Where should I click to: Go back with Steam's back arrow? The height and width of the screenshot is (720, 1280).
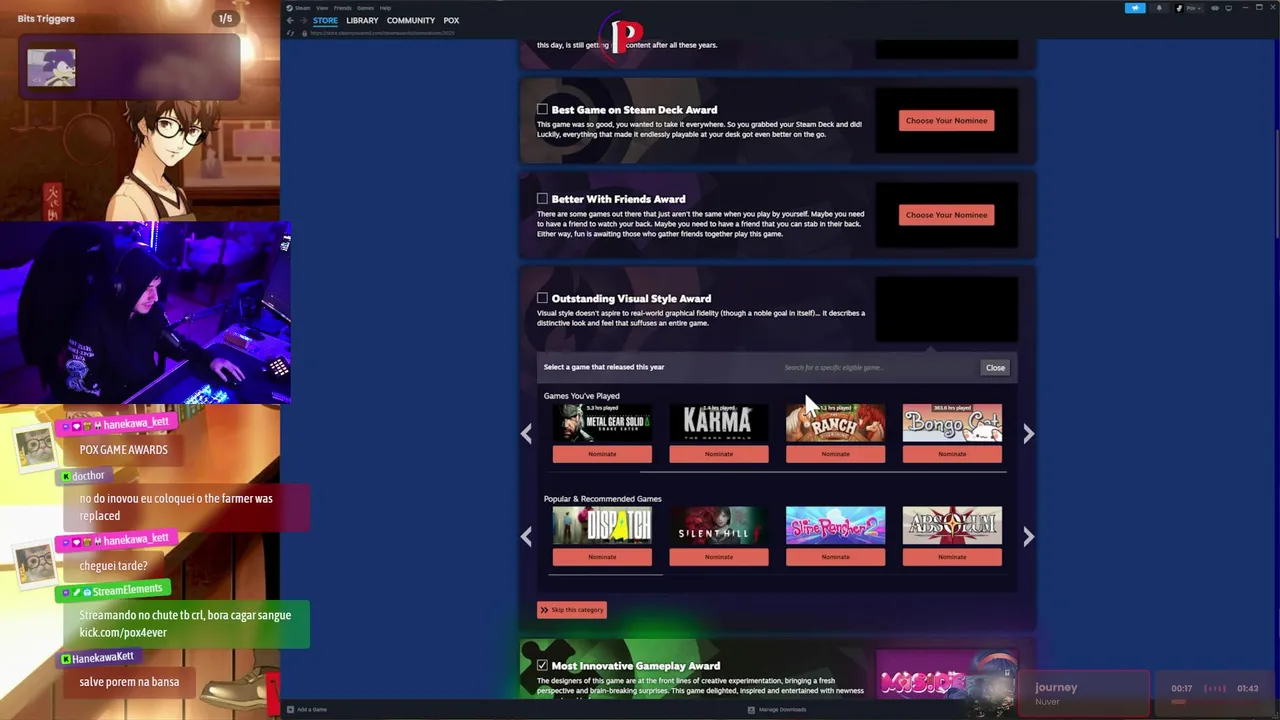[x=290, y=20]
